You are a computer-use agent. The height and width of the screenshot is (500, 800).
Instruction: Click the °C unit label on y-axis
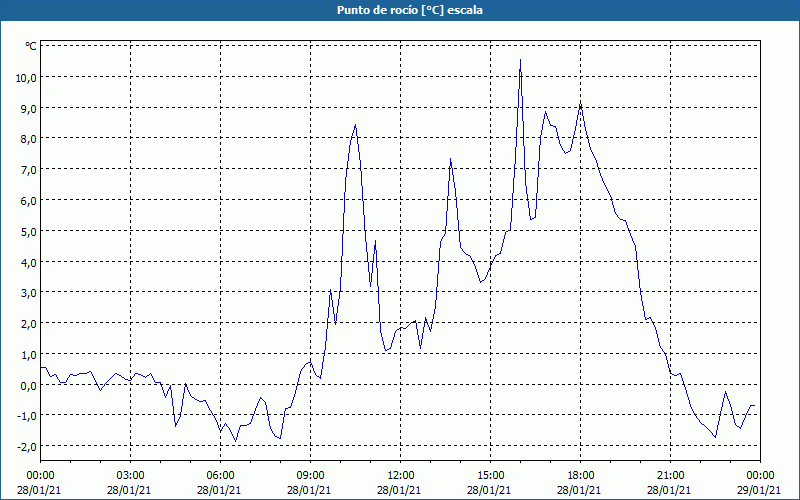[31, 46]
